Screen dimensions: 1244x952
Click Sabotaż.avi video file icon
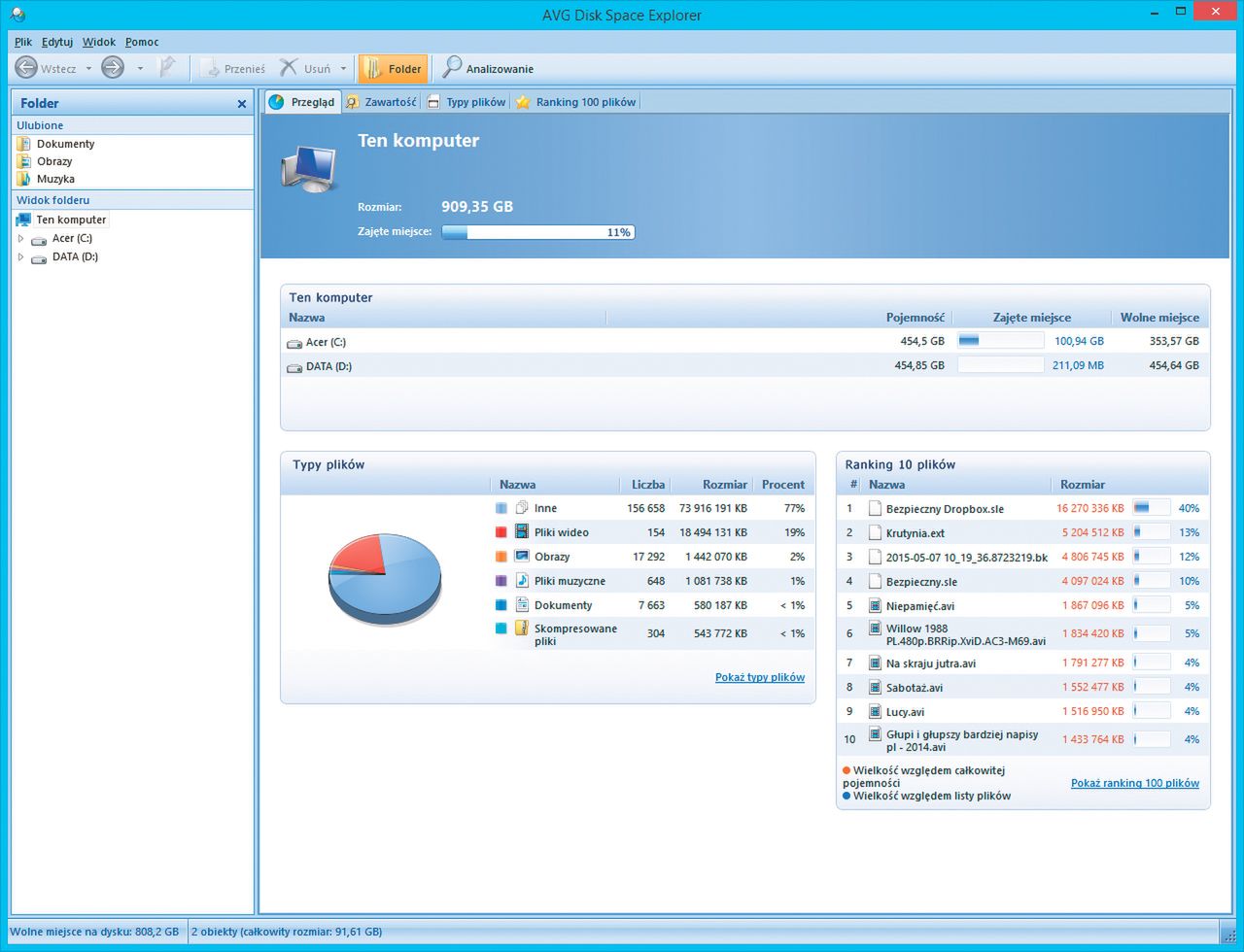click(x=875, y=687)
